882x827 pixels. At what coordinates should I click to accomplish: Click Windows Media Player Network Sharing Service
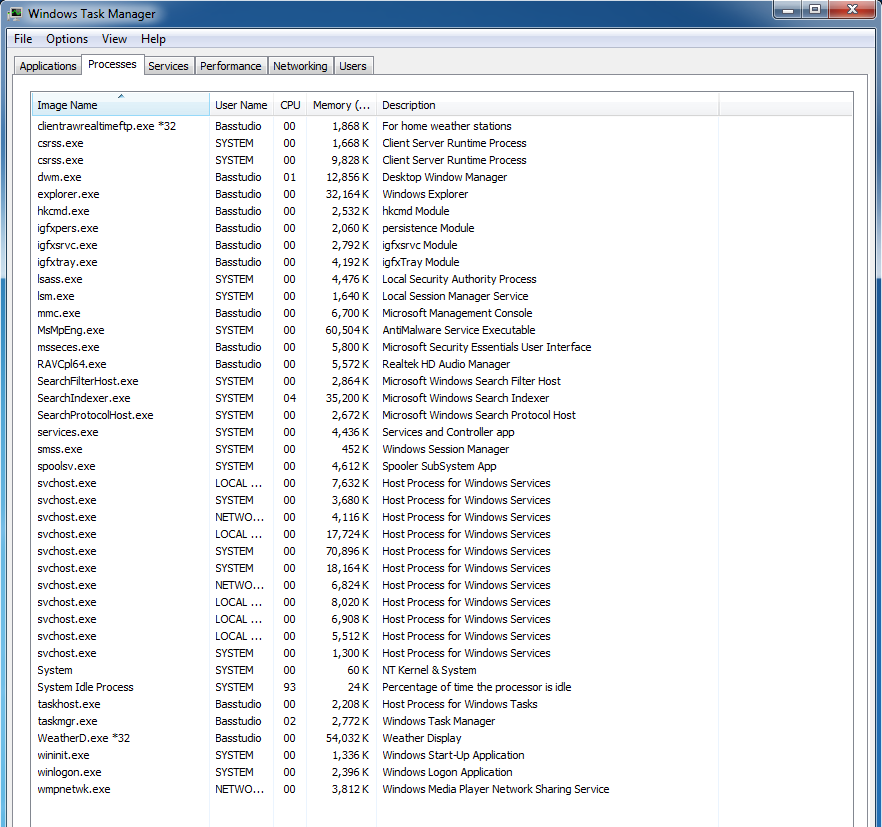point(496,789)
